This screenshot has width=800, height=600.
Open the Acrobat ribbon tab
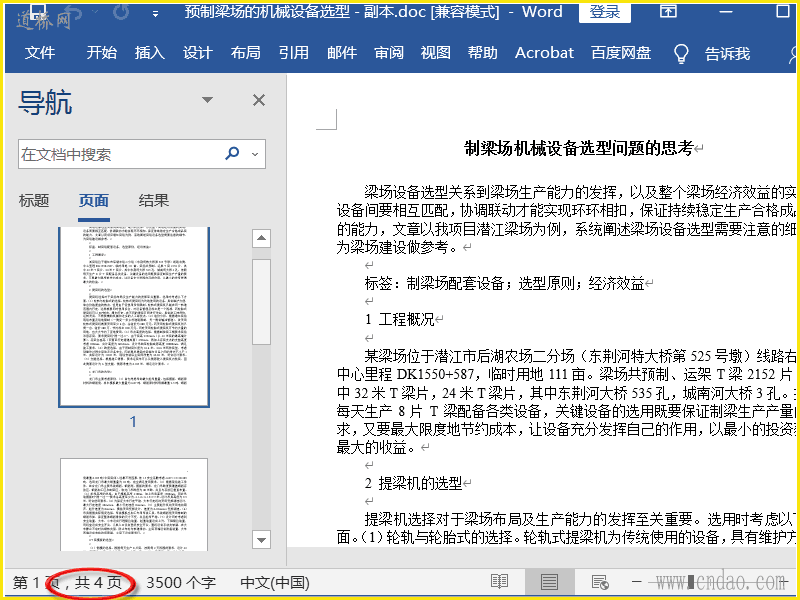(x=544, y=53)
